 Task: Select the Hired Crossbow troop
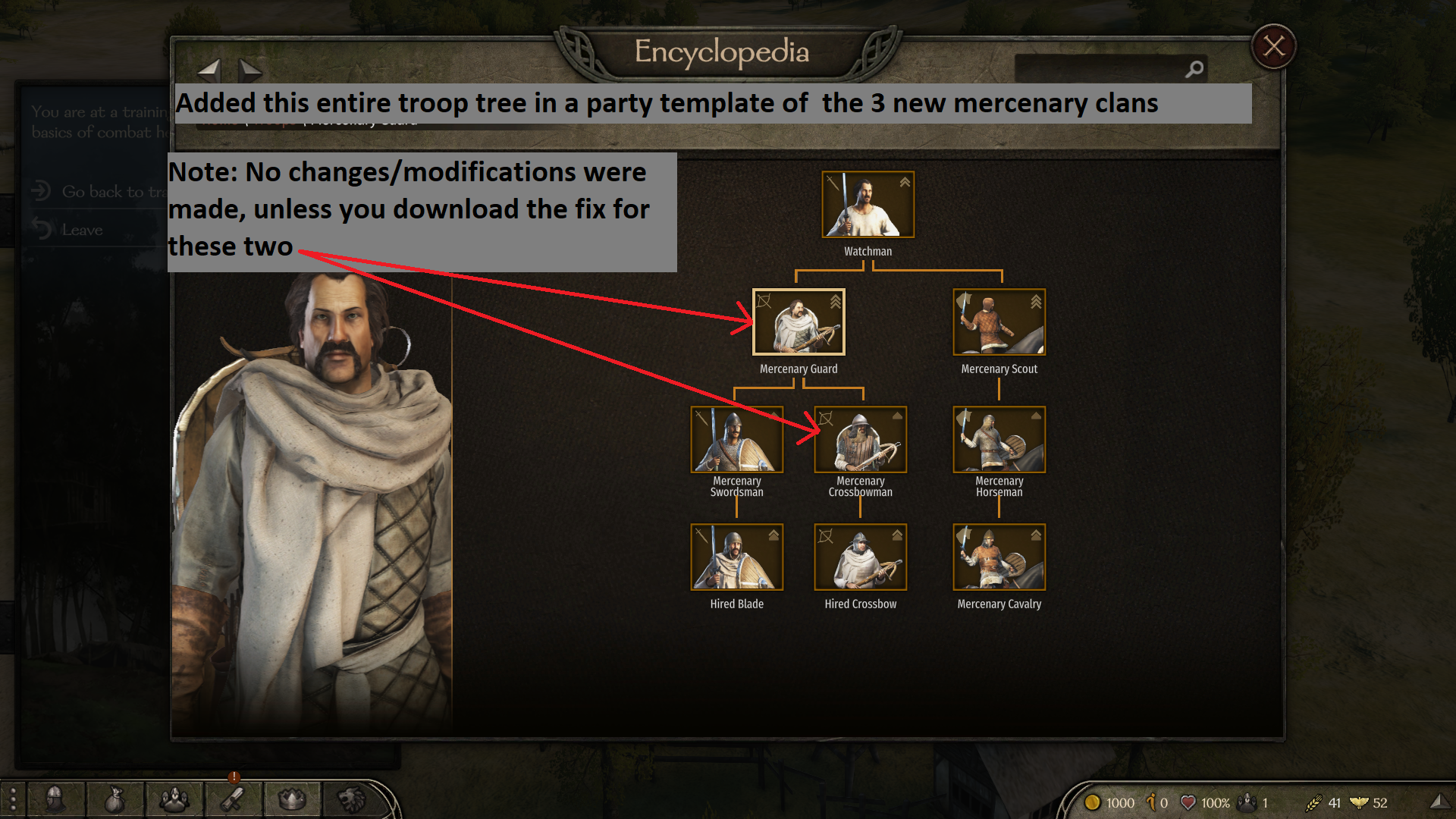point(861,557)
